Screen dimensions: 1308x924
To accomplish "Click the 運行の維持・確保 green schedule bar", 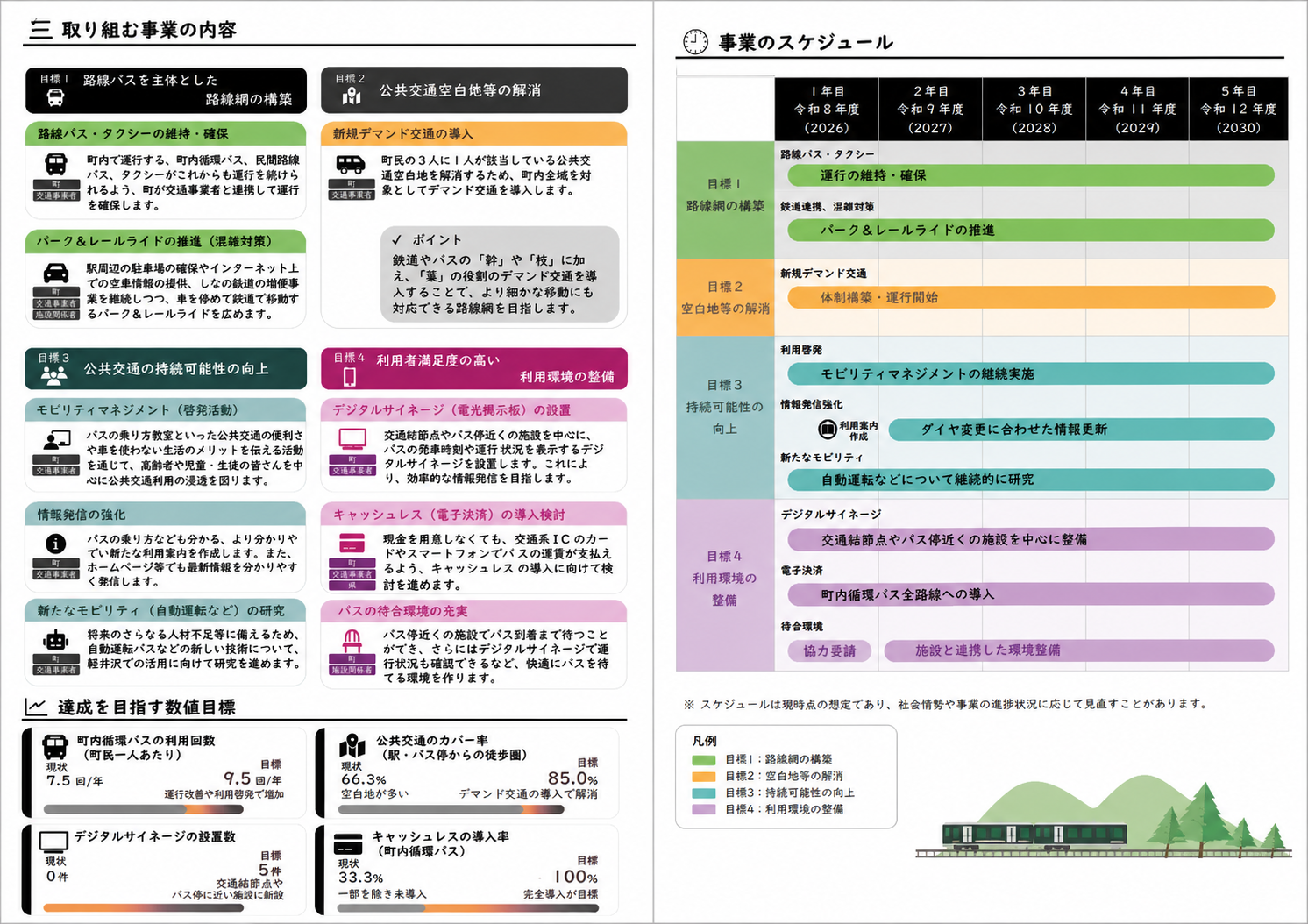I will 1031,175.
